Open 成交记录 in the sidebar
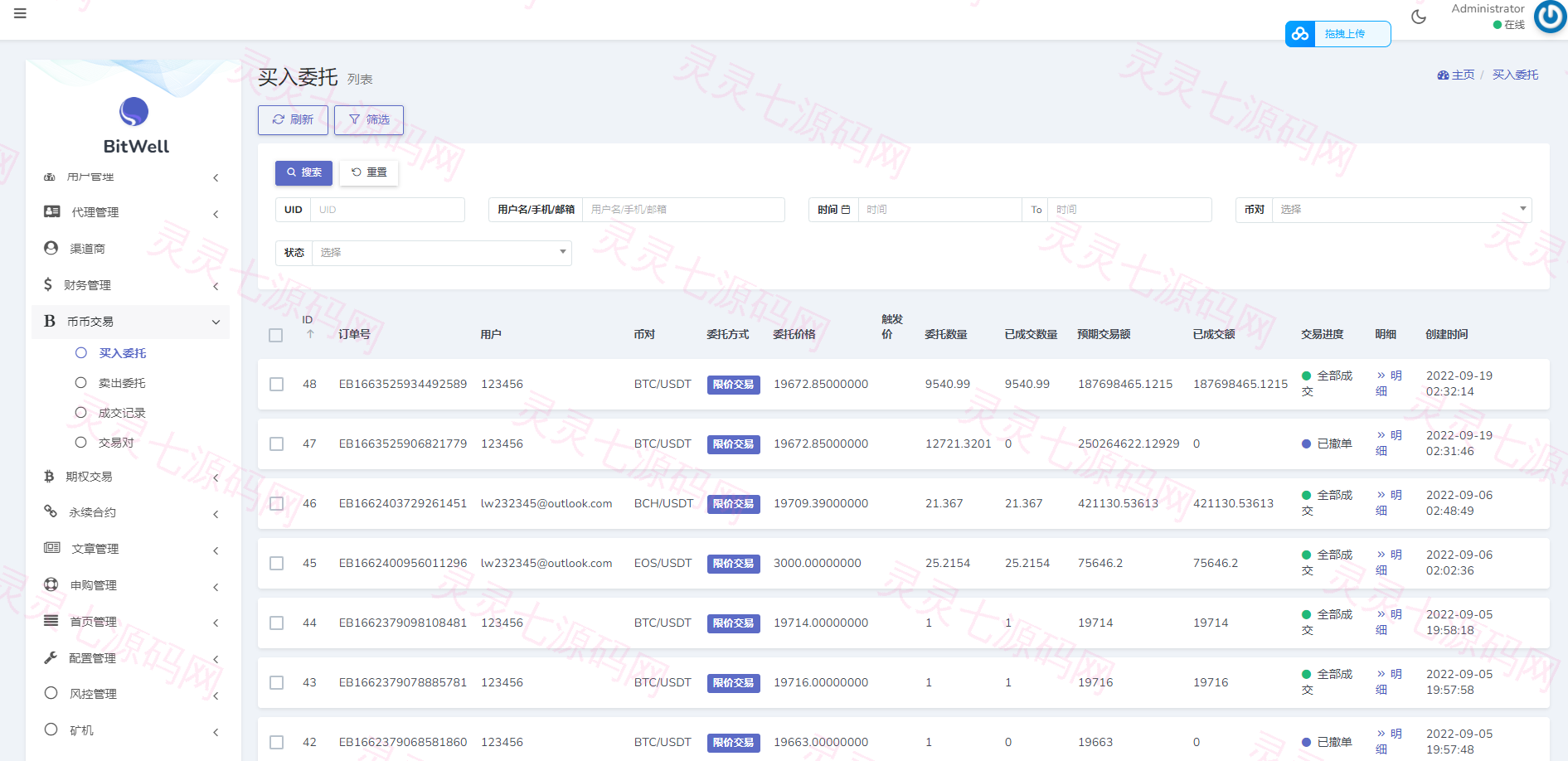This screenshot has height=761, width=1568. (122, 413)
